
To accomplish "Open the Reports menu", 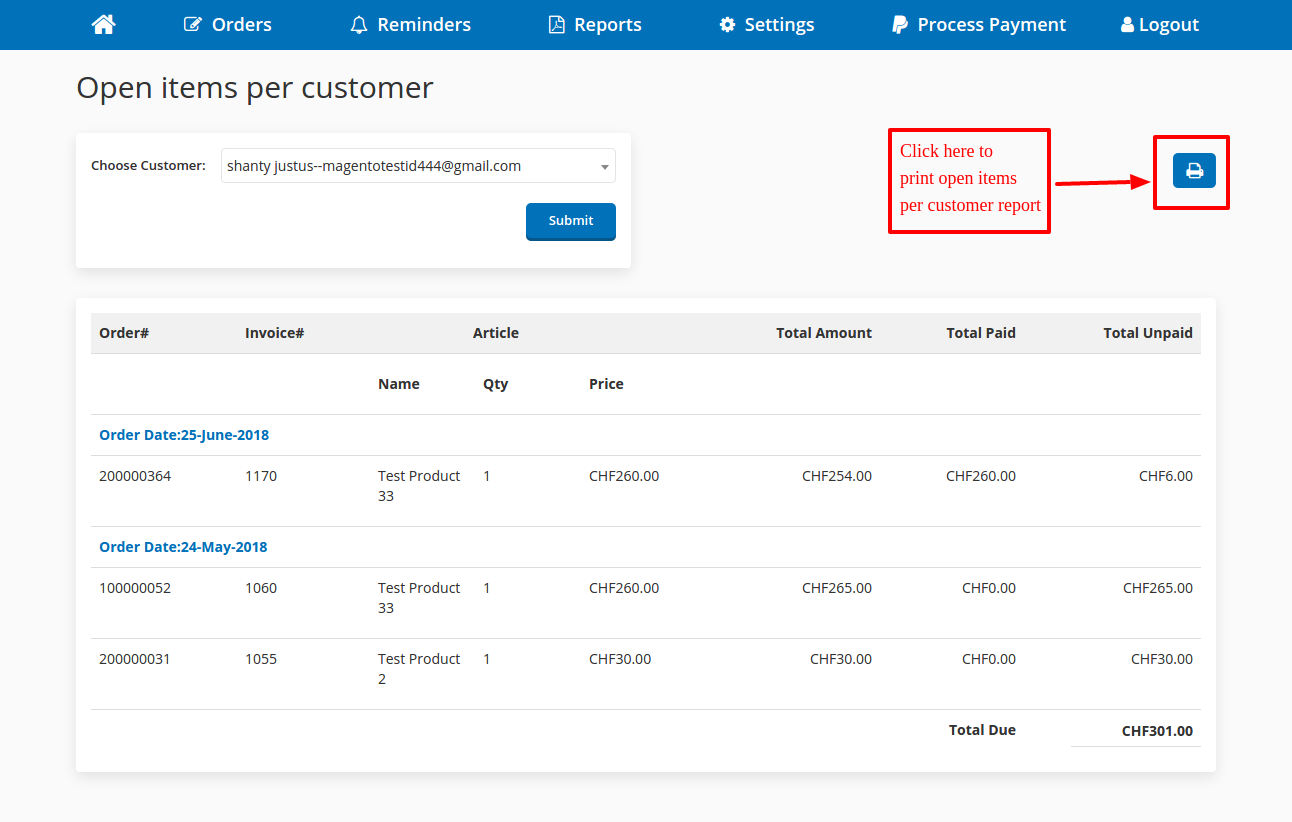I will pos(607,25).
